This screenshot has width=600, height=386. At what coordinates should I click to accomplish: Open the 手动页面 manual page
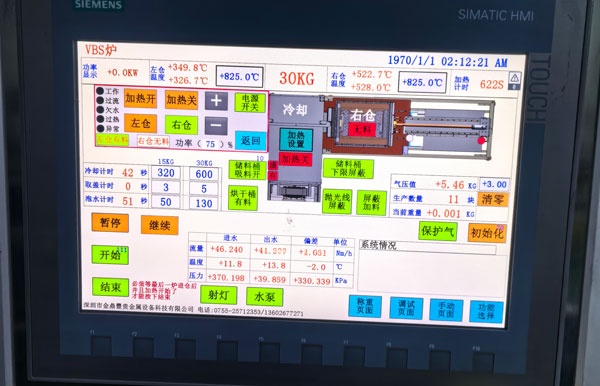point(446,310)
